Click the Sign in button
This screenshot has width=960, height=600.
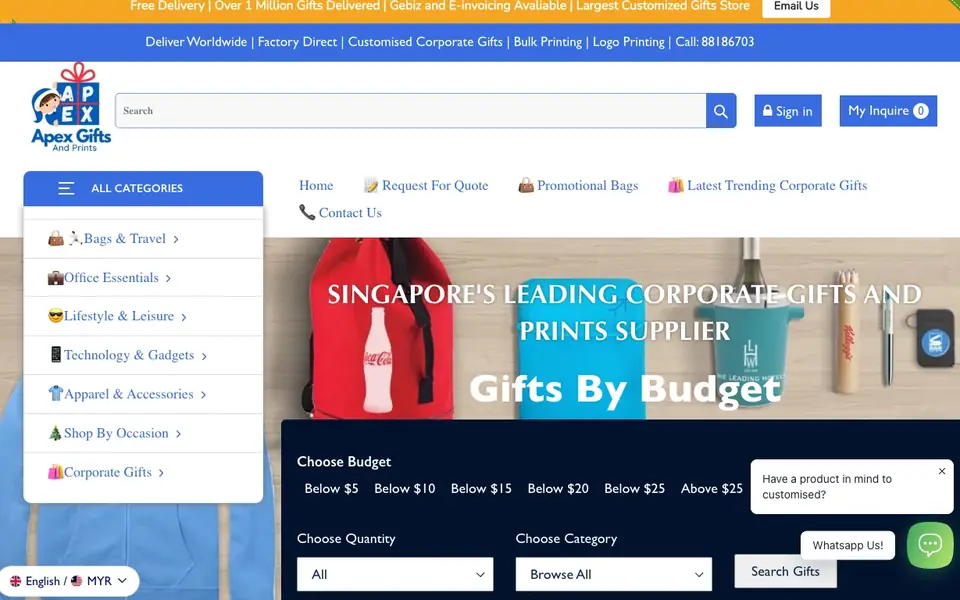(787, 111)
